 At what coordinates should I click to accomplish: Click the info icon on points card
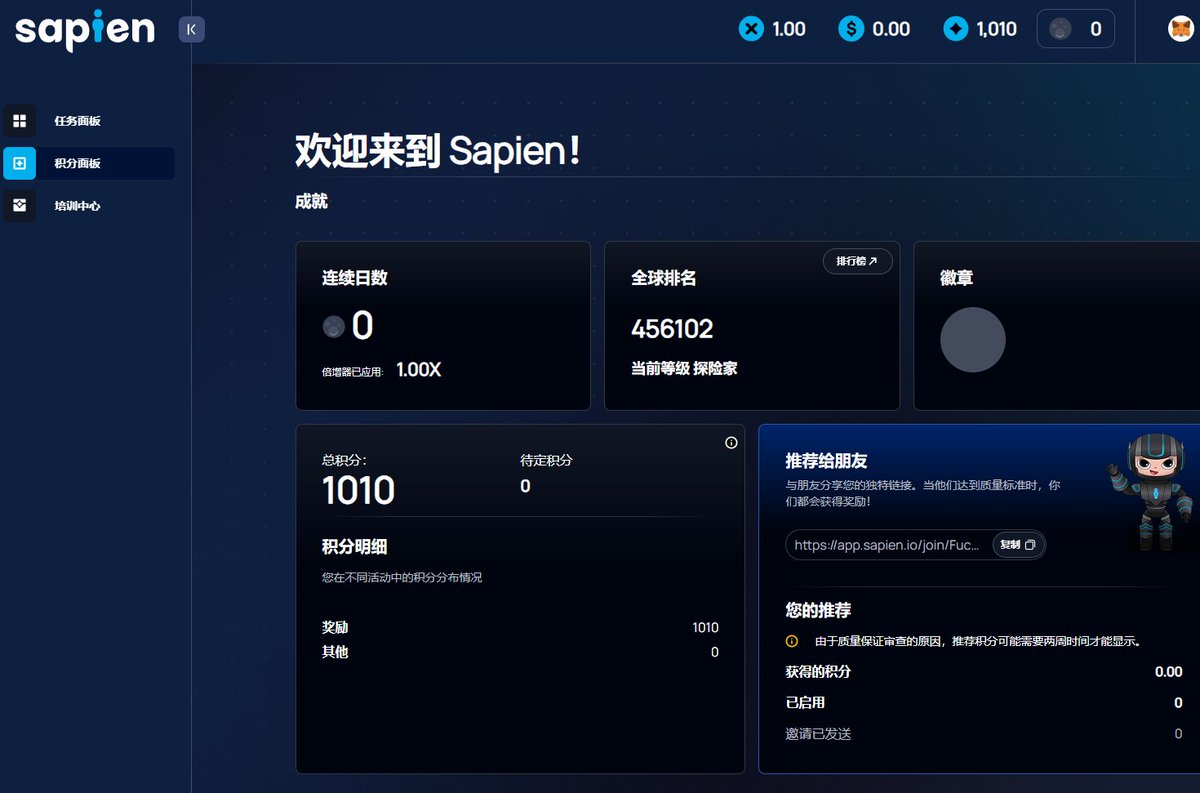731,442
